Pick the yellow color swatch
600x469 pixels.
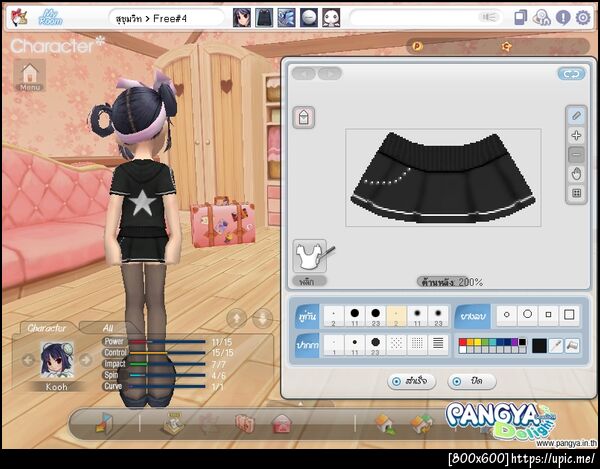click(x=478, y=342)
